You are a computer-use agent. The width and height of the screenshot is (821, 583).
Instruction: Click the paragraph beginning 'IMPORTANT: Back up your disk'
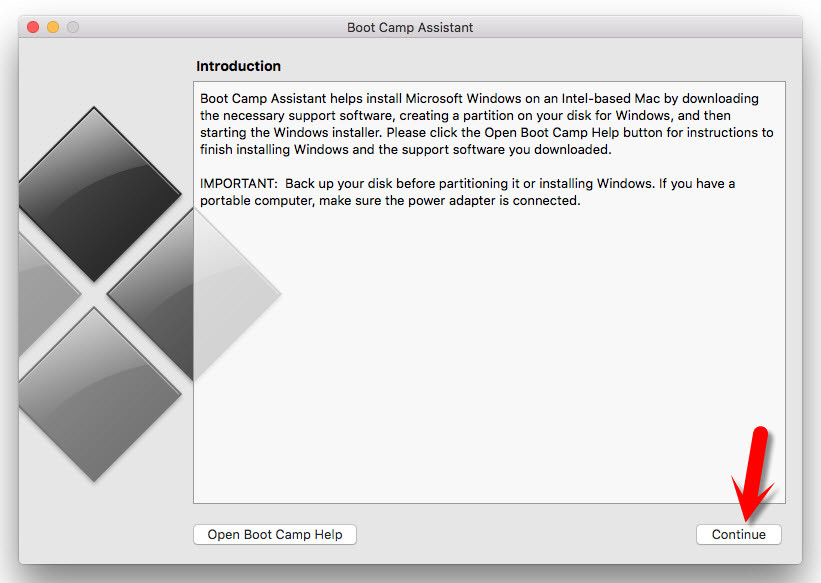pos(467,192)
